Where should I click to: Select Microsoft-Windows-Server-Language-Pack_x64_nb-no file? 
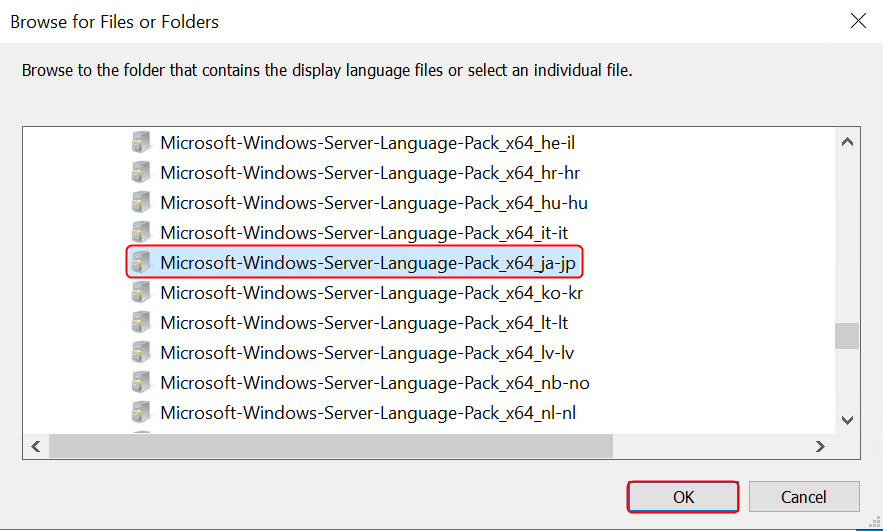click(374, 383)
